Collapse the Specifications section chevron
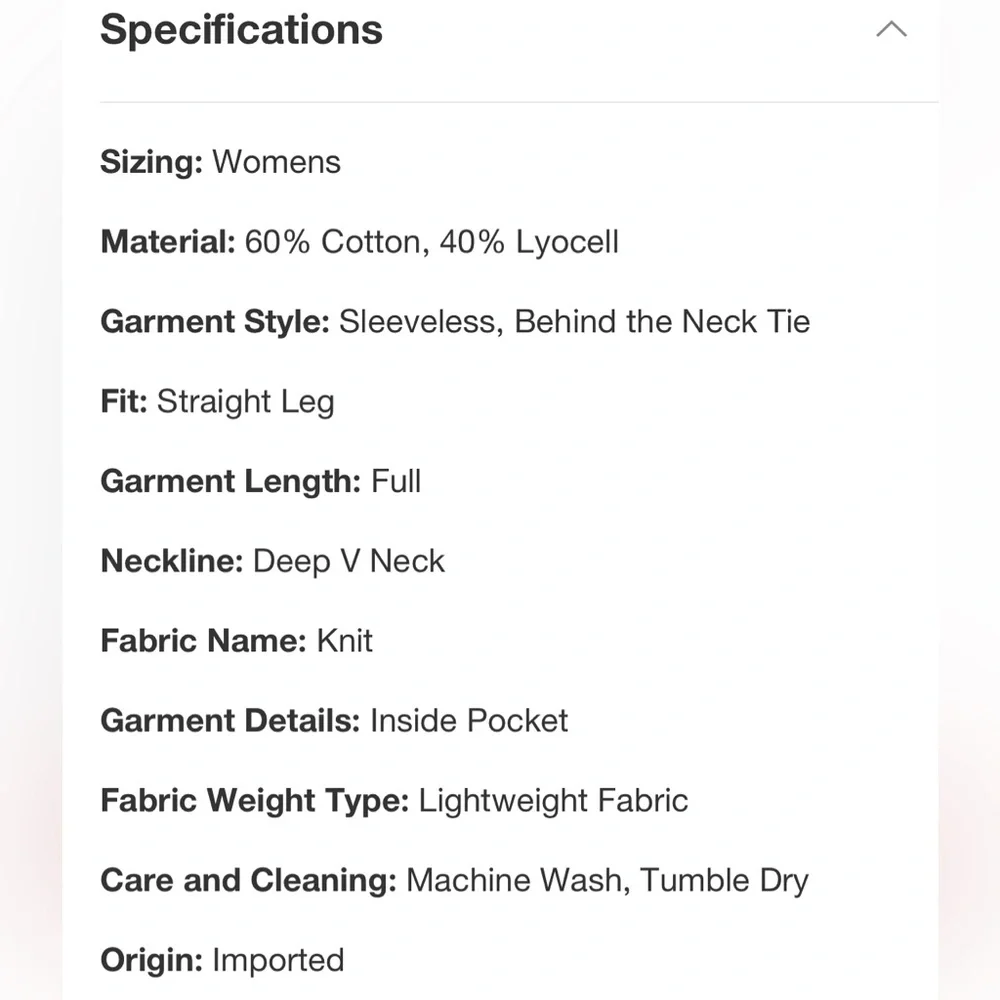1000x1000 pixels. tap(891, 30)
